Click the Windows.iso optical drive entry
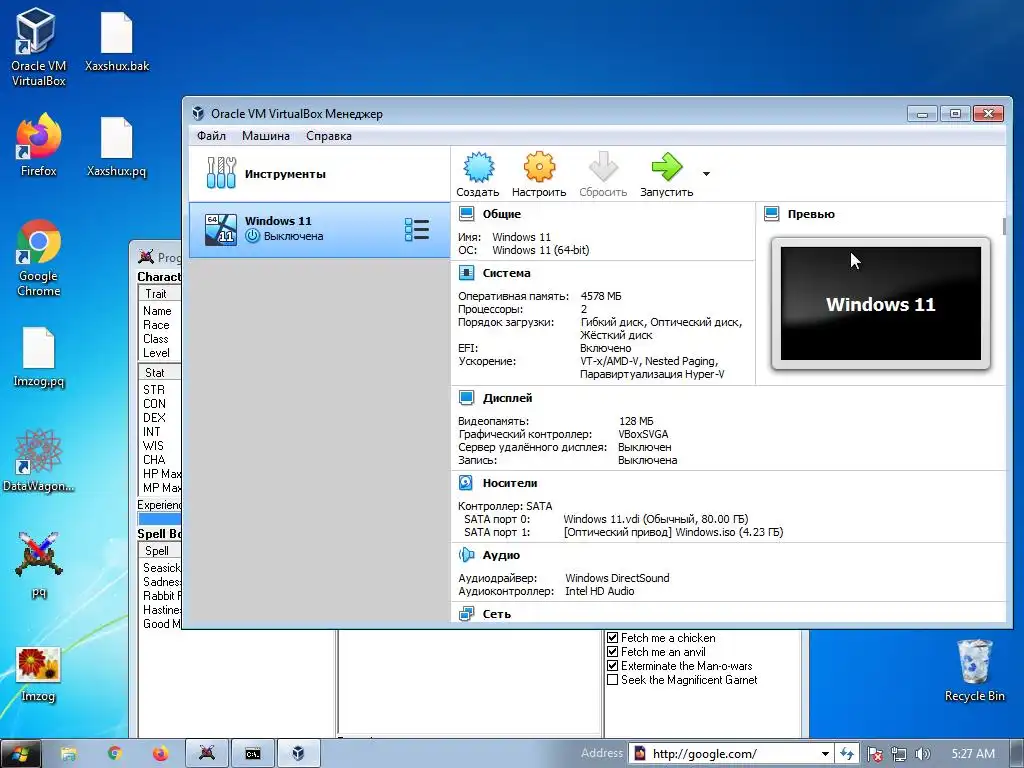 click(673, 532)
